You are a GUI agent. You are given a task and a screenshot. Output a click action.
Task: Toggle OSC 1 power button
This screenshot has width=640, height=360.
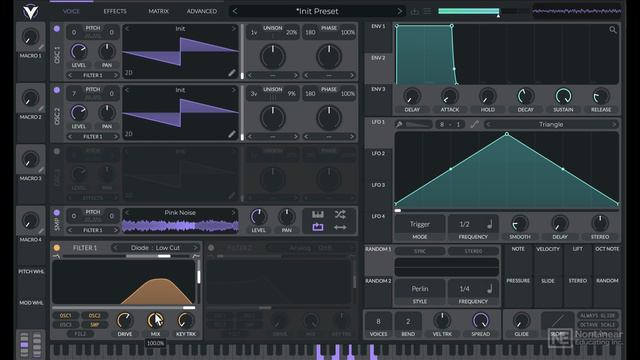click(x=57, y=29)
